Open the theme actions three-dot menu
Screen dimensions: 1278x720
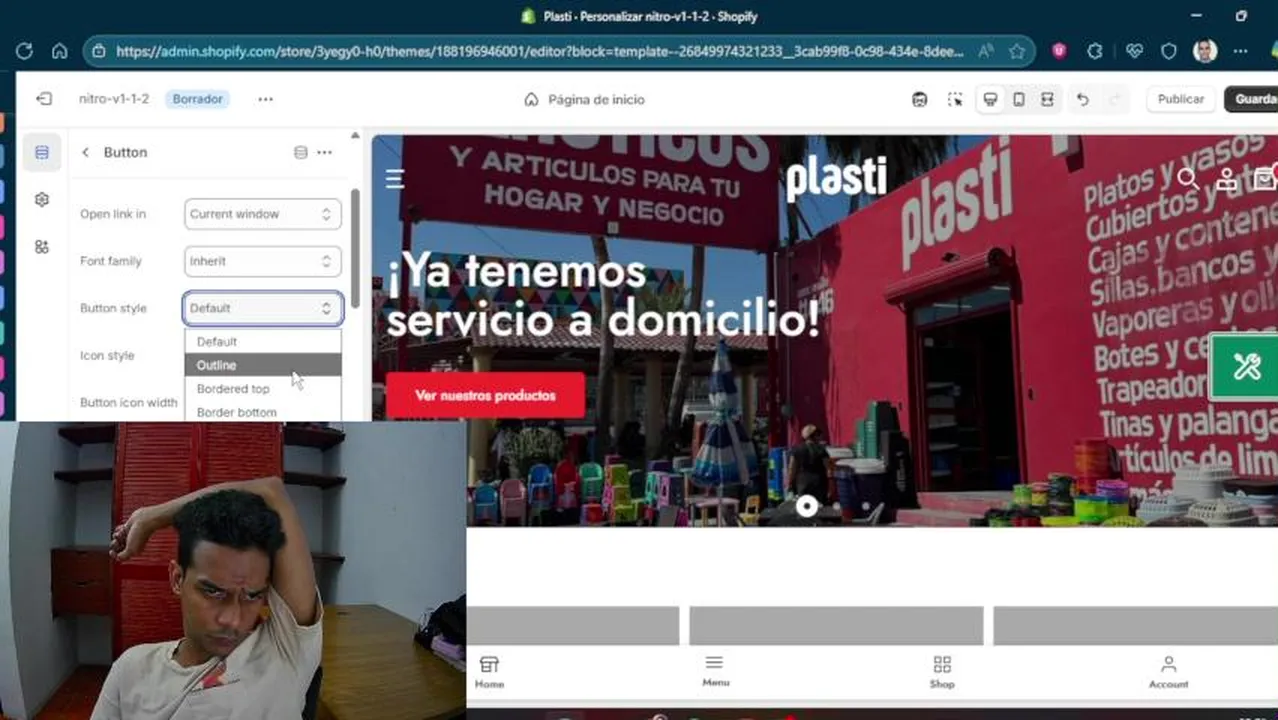tap(265, 99)
